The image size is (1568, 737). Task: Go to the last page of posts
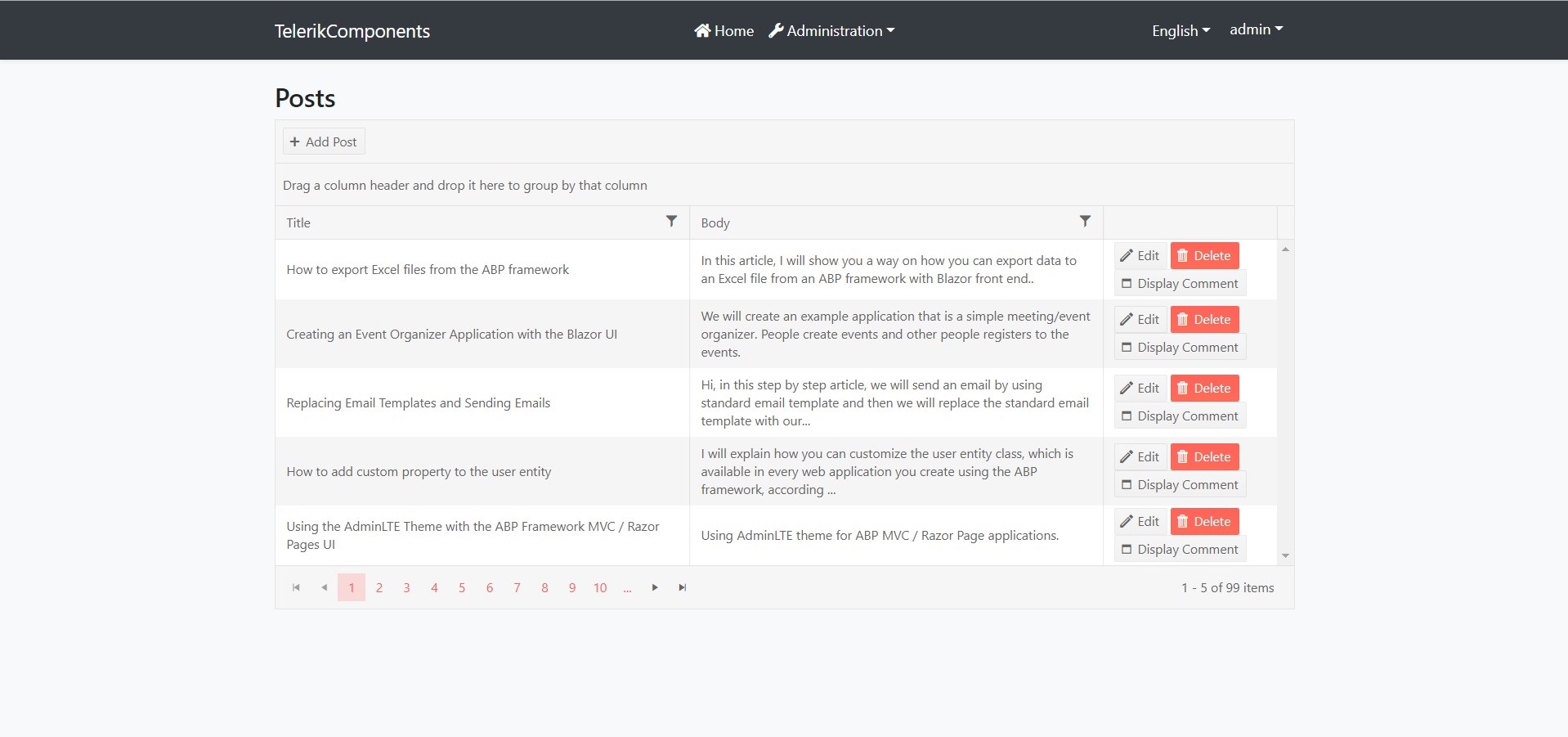(x=683, y=587)
